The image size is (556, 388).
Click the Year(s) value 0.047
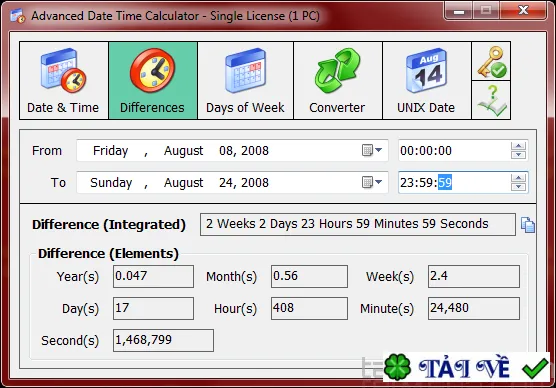click(x=153, y=276)
